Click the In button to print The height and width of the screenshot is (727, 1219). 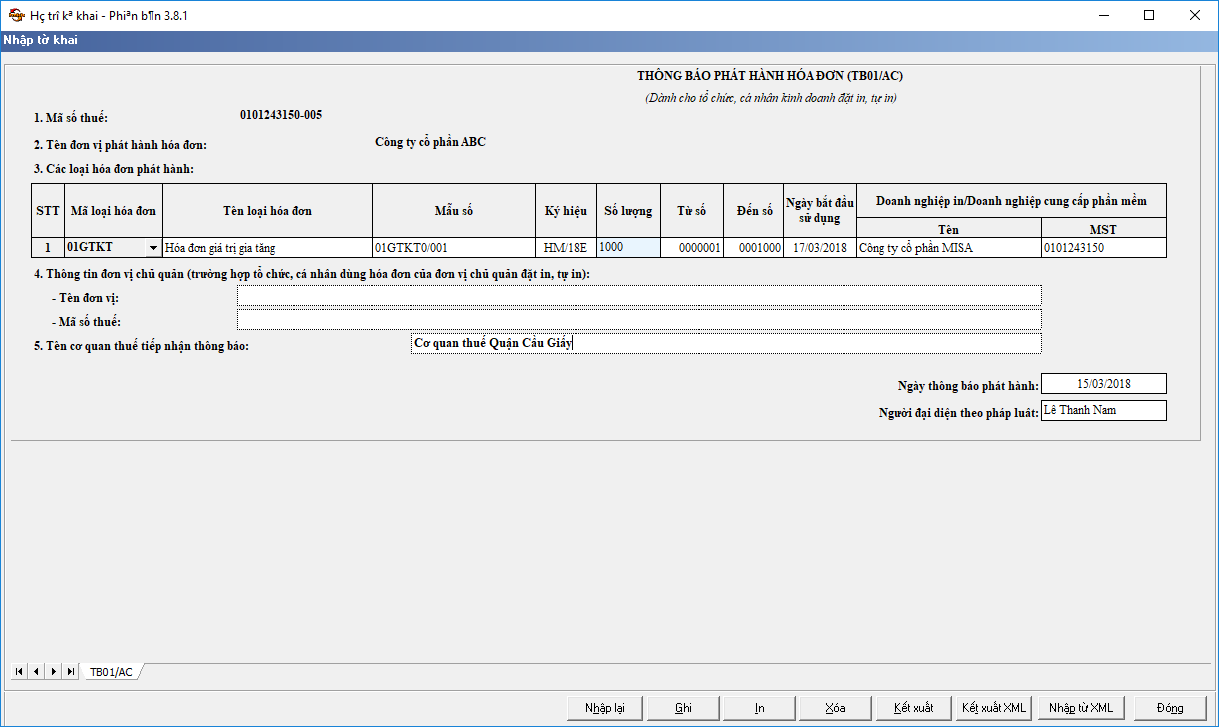click(x=760, y=708)
